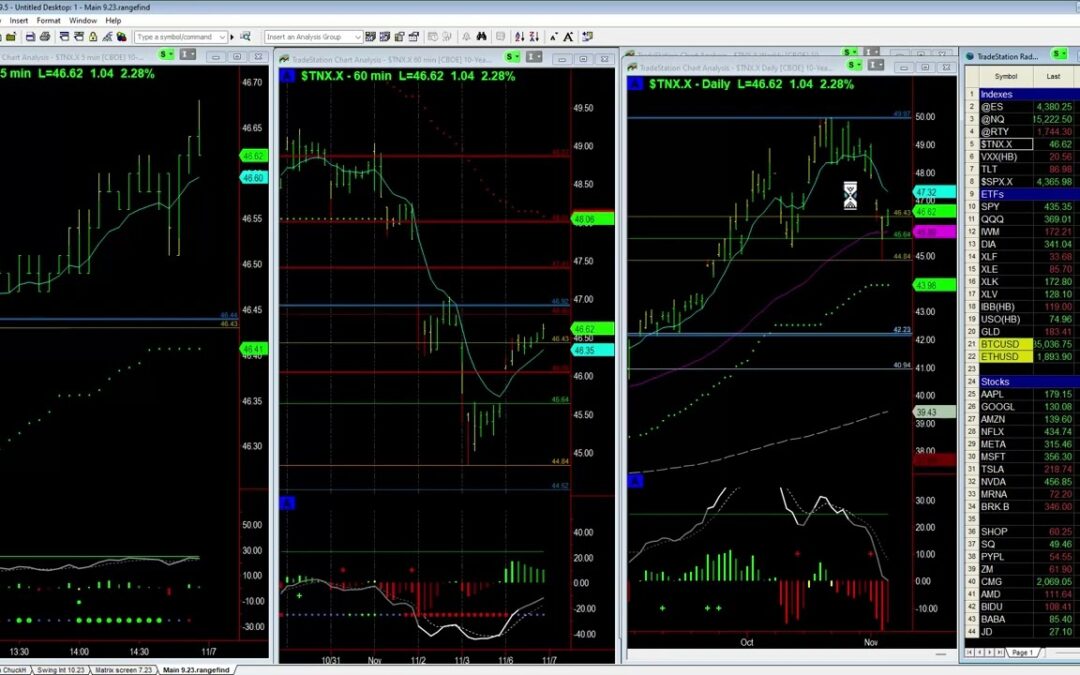The height and width of the screenshot is (675, 1080).
Task: Click the last icon on the toolbar
Action: click(588, 37)
